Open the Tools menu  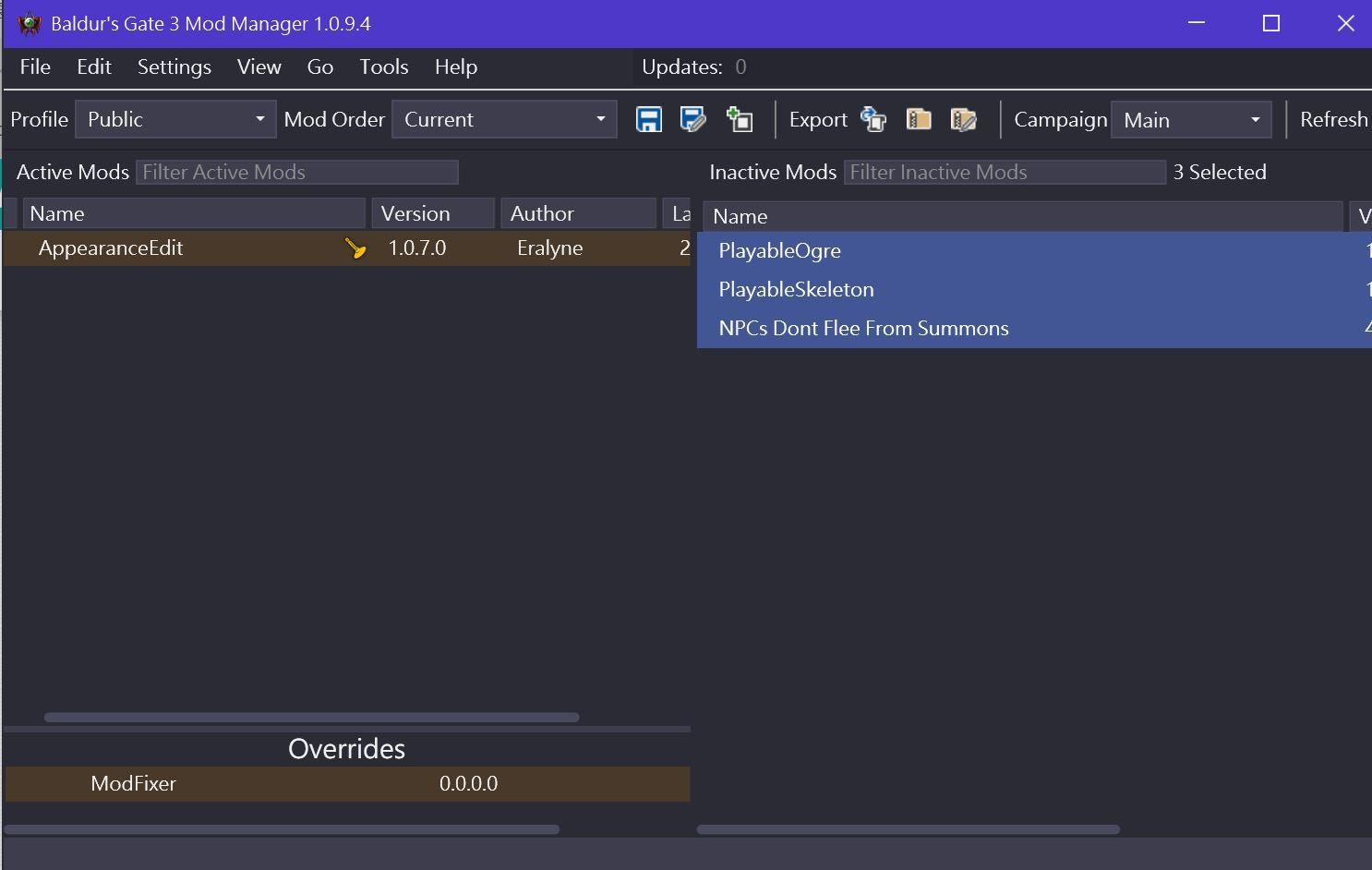(x=383, y=67)
